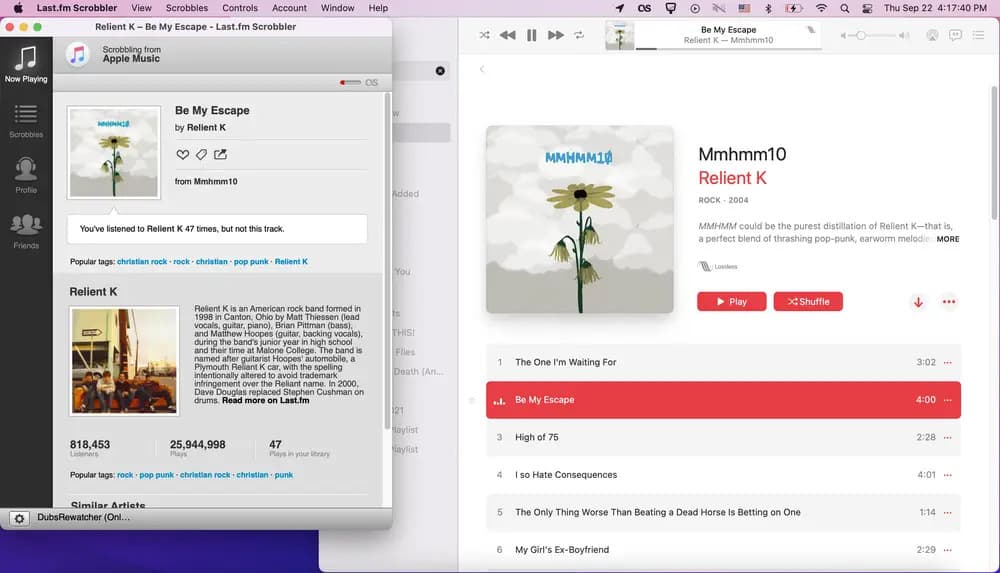Click the Apple Music logo in Scrobbling header
The width and height of the screenshot is (1000, 573).
[78, 54]
